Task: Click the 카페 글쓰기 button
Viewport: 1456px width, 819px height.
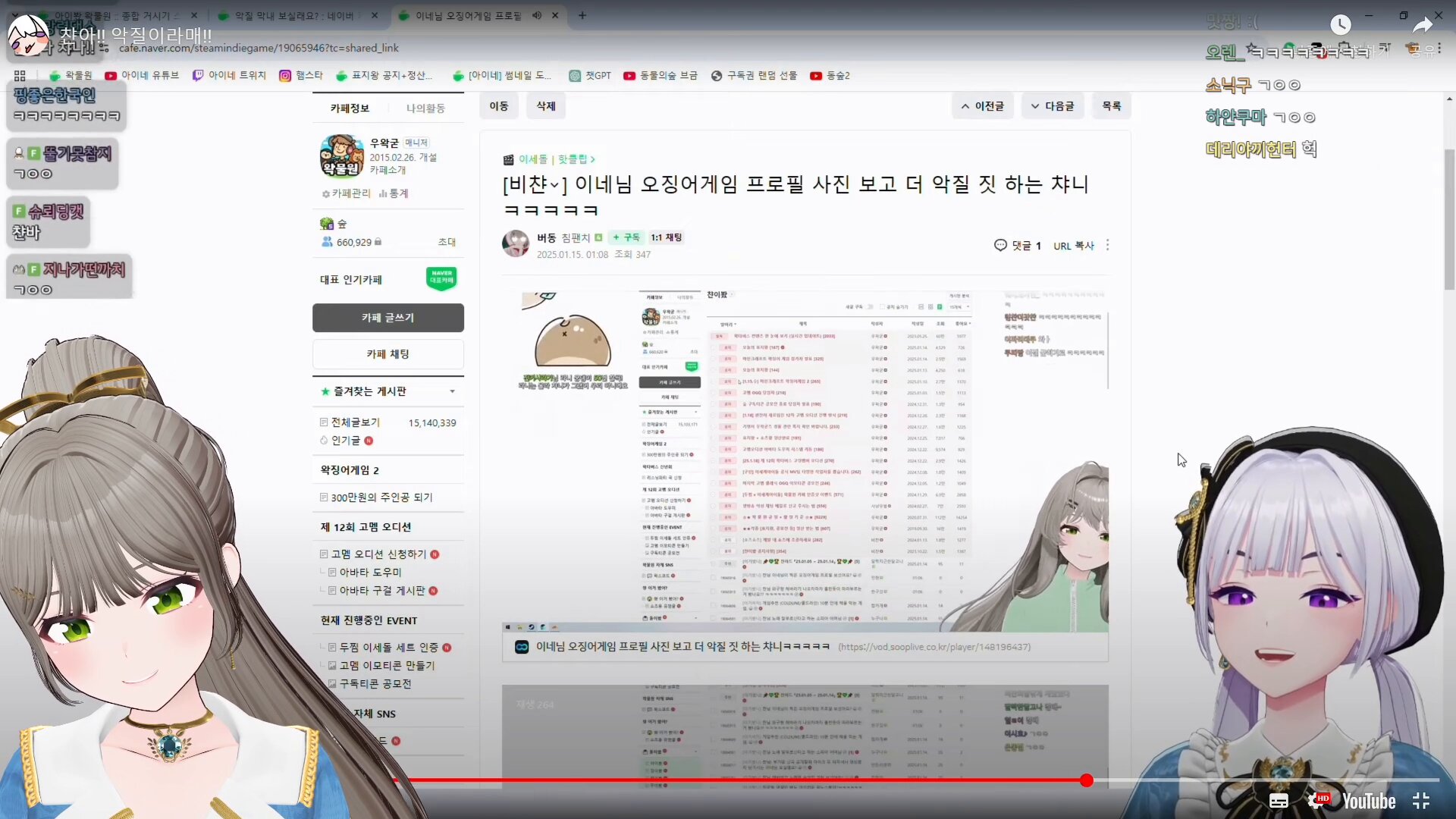Action: (388, 318)
